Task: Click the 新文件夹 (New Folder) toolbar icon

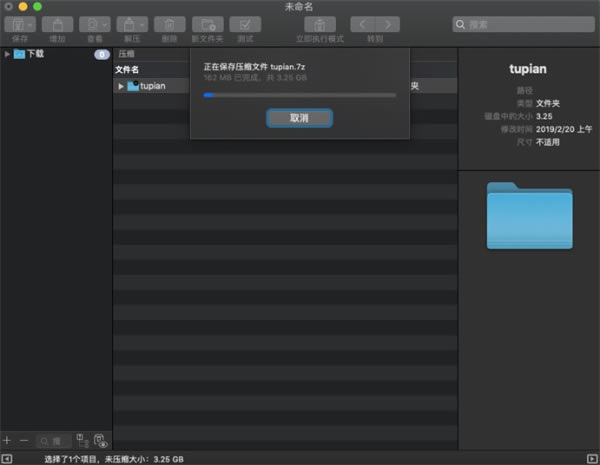Action: tap(207, 25)
